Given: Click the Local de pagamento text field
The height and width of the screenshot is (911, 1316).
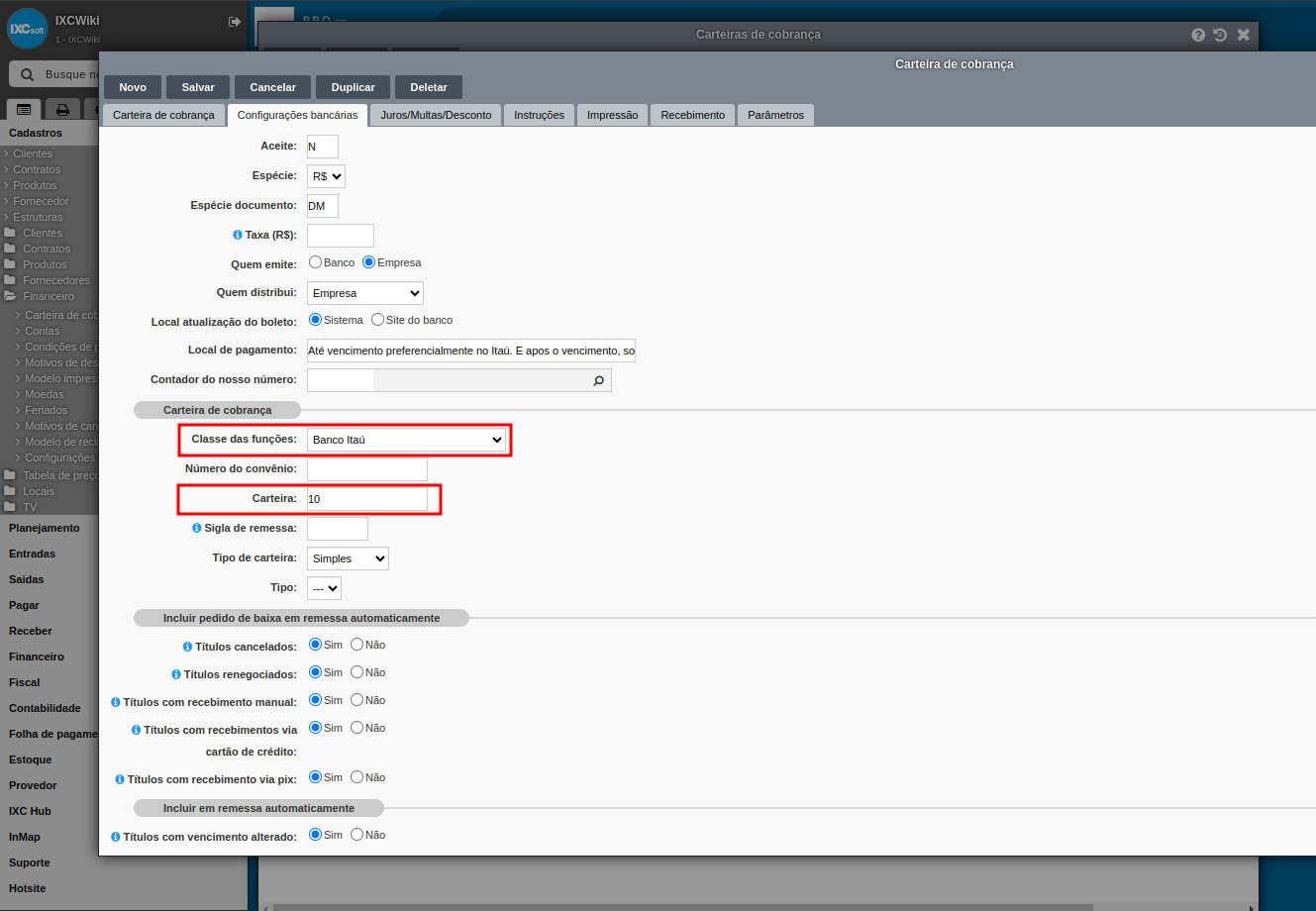Looking at the screenshot, I should 471,351.
